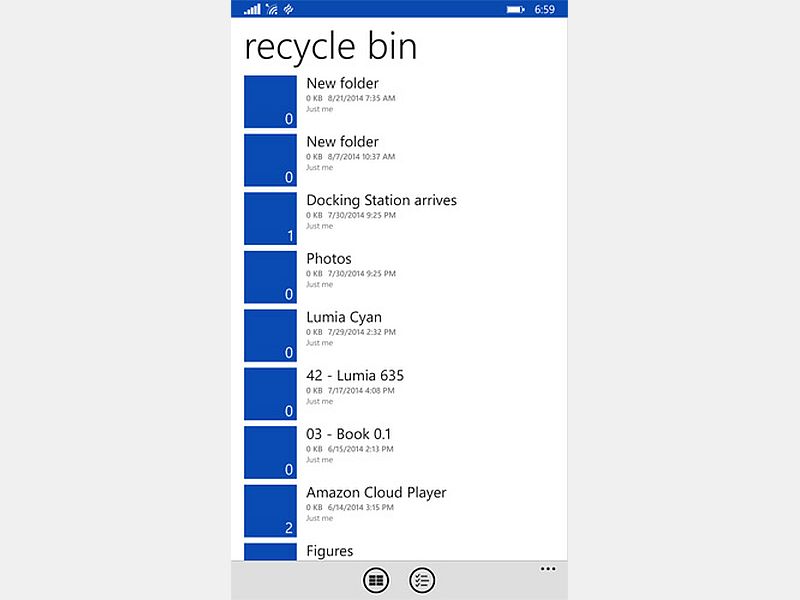Viewport: 800px width, 600px height.
Task: Tap Just me under Photos
Action: (319, 284)
